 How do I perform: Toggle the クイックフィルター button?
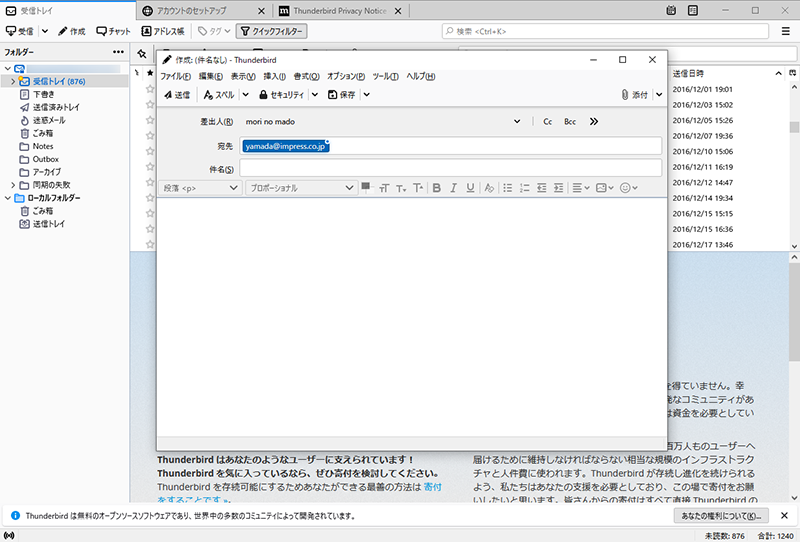[x=271, y=32]
